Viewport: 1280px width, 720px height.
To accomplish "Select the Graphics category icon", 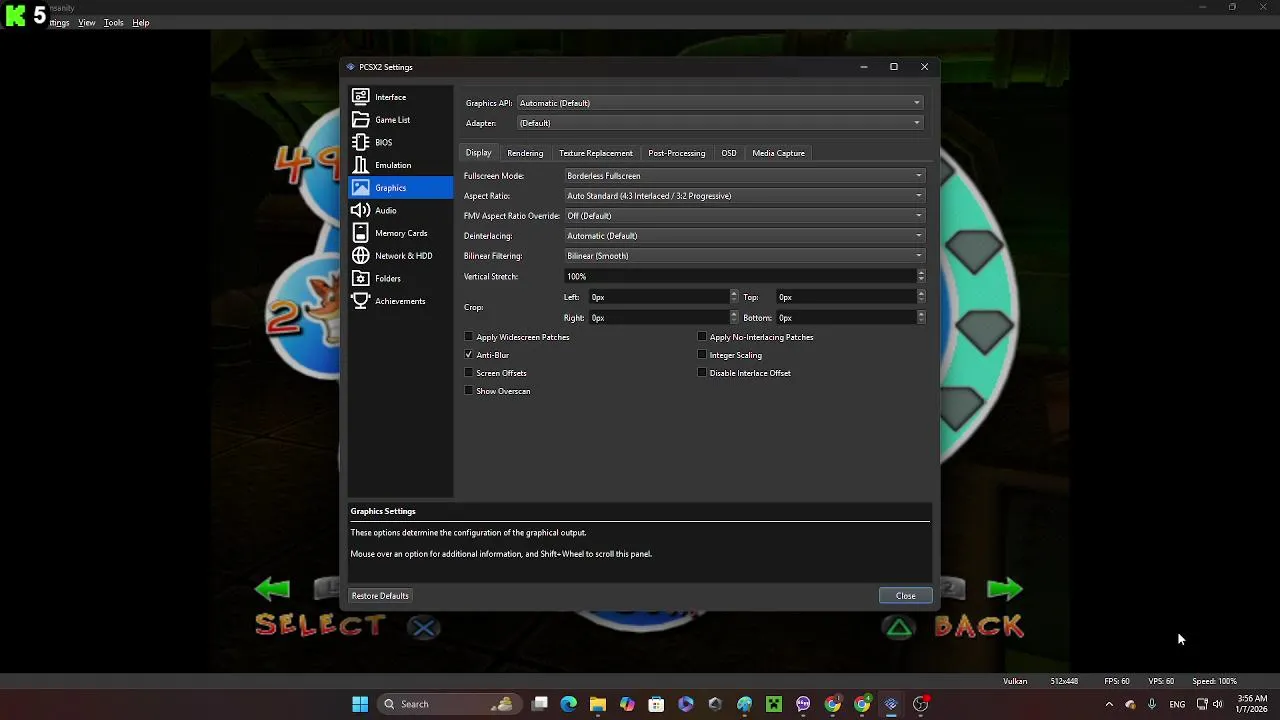I will coord(361,188).
